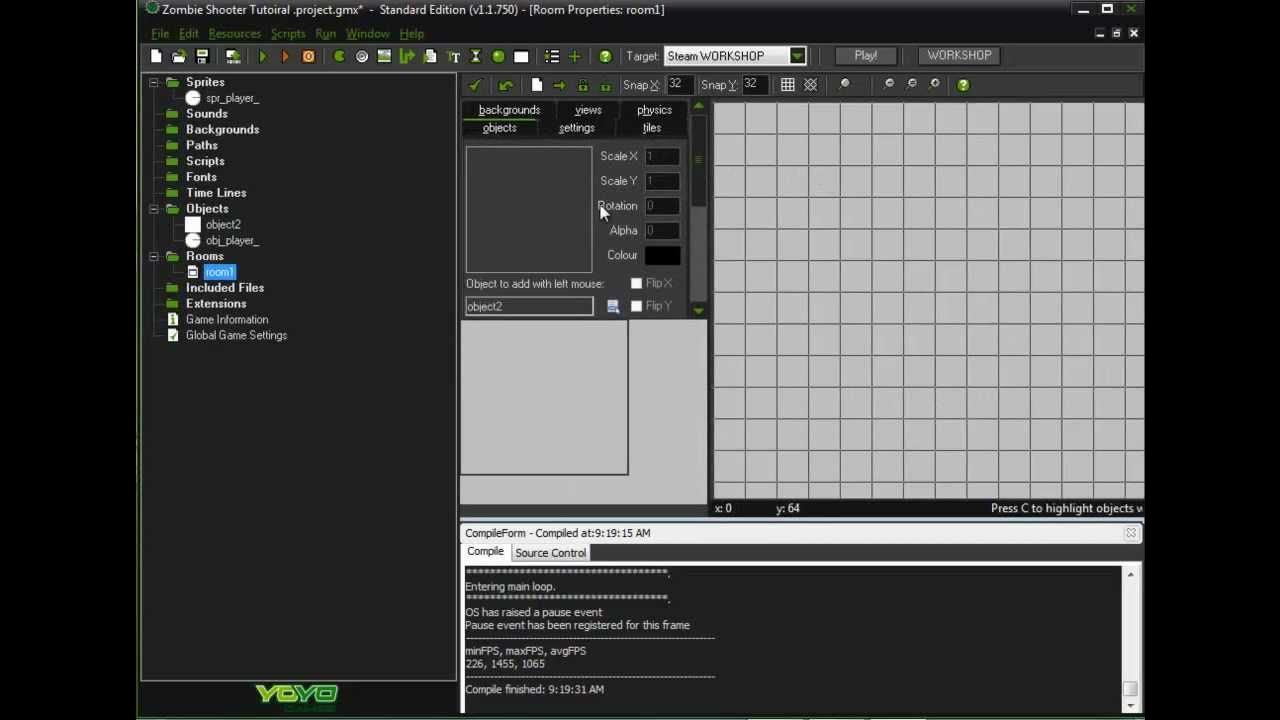Open the Resources menu
Image resolution: width=1280 pixels, height=720 pixels.
tap(235, 34)
